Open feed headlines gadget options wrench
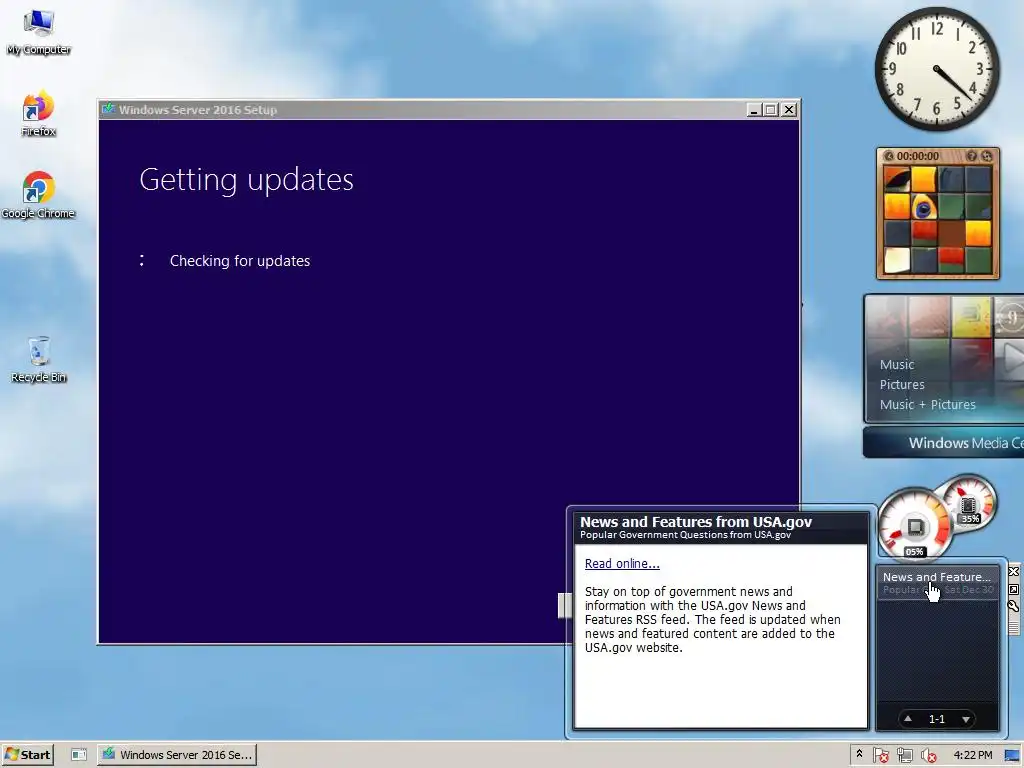 pos(1014,606)
